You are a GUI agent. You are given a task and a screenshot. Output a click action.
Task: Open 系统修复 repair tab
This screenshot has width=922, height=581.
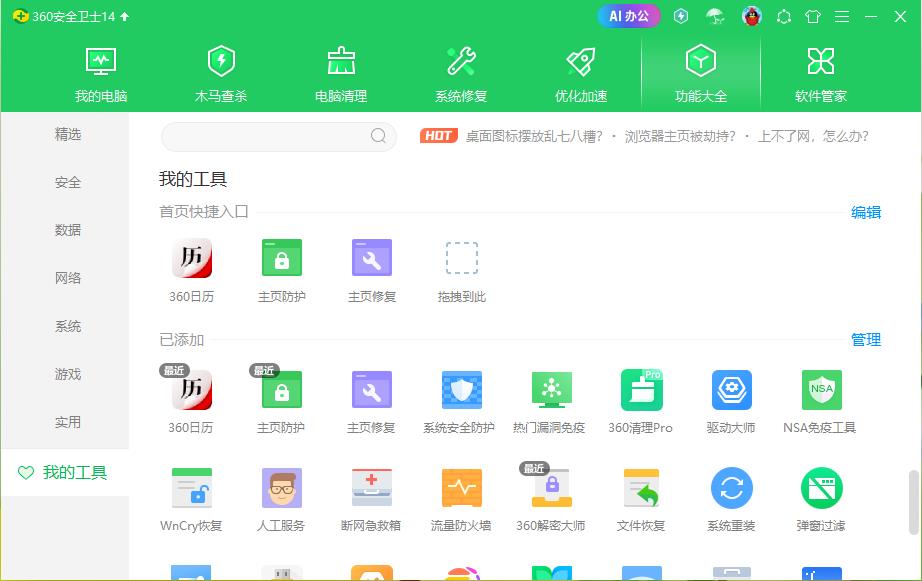[x=461, y=74]
